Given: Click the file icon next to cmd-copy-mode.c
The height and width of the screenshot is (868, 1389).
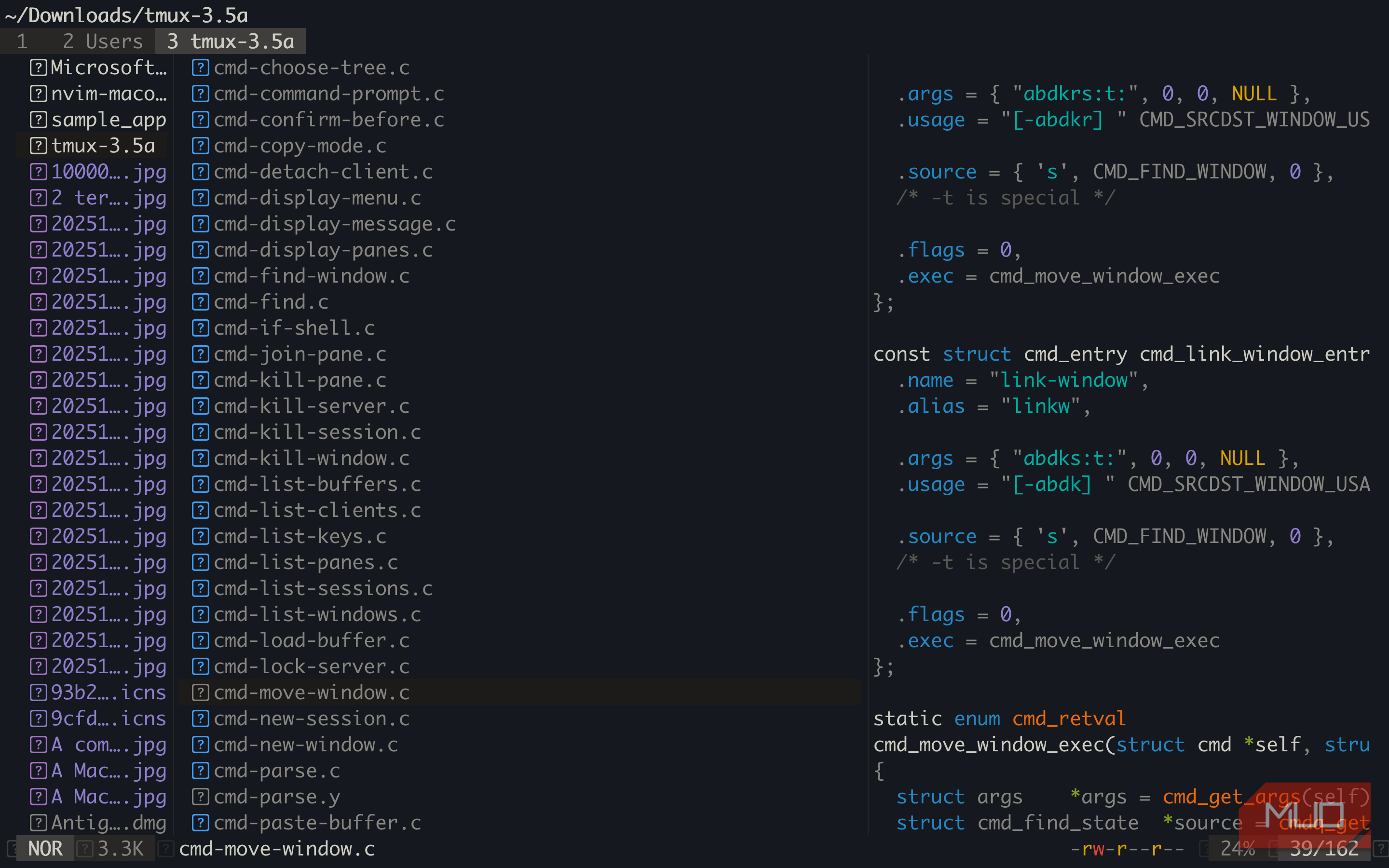Looking at the screenshot, I should pos(200,146).
